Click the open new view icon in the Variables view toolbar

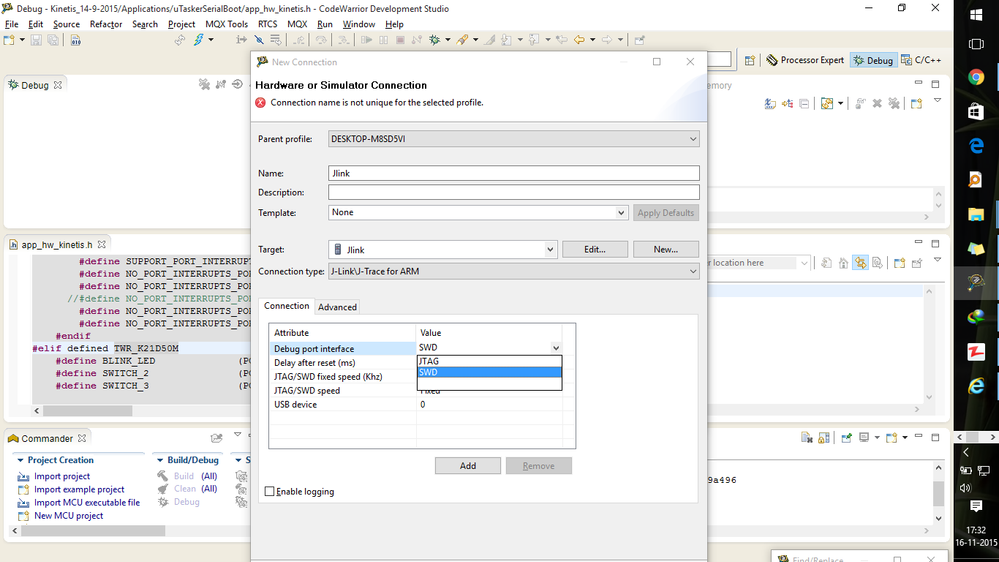(x=916, y=103)
